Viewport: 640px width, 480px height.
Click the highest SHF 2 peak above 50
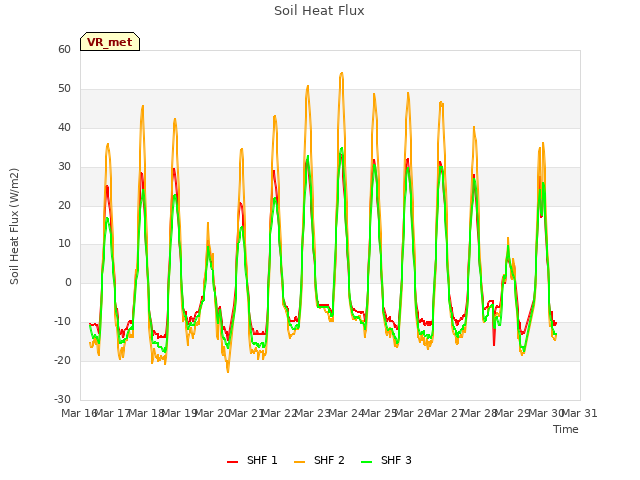click(342, 73)
